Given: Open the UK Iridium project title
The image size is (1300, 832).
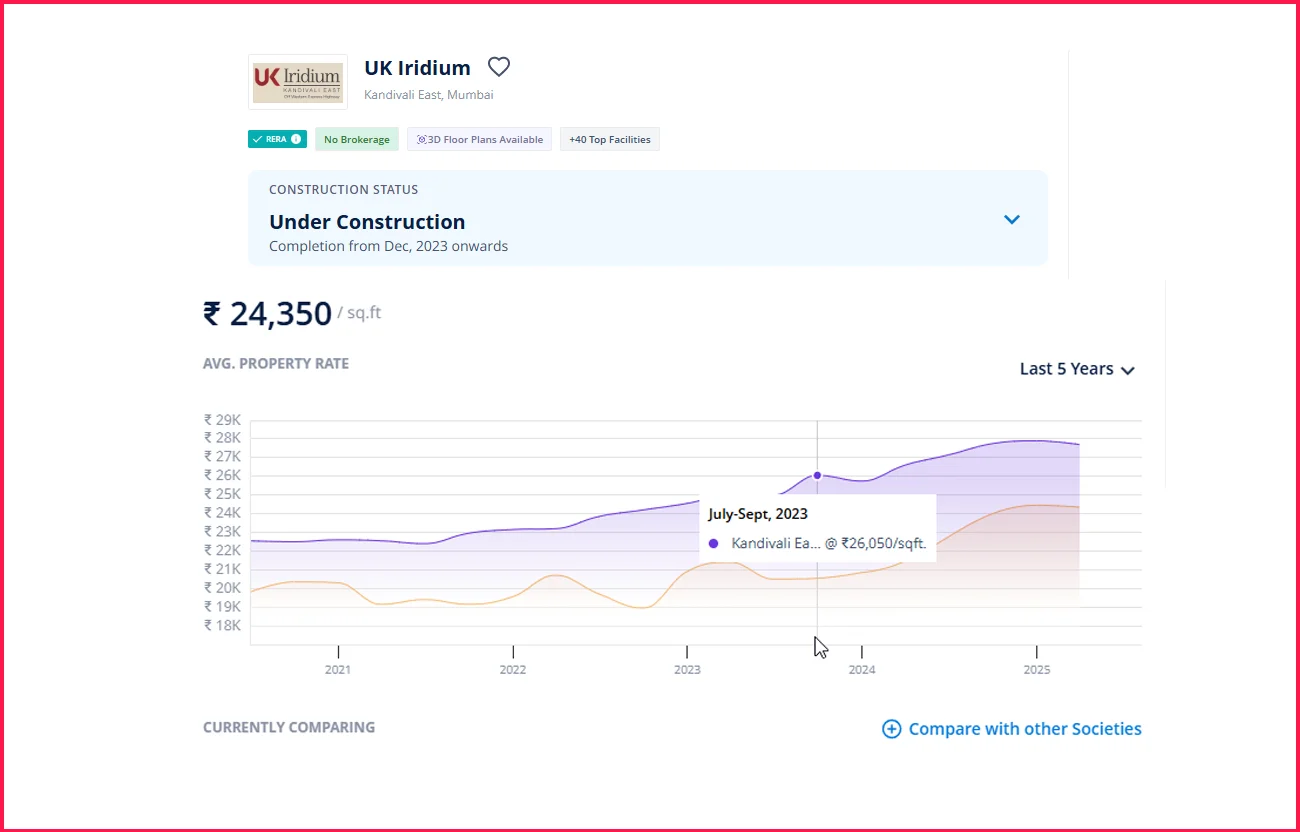Looking at the screenshot, I should pos(417,68).
